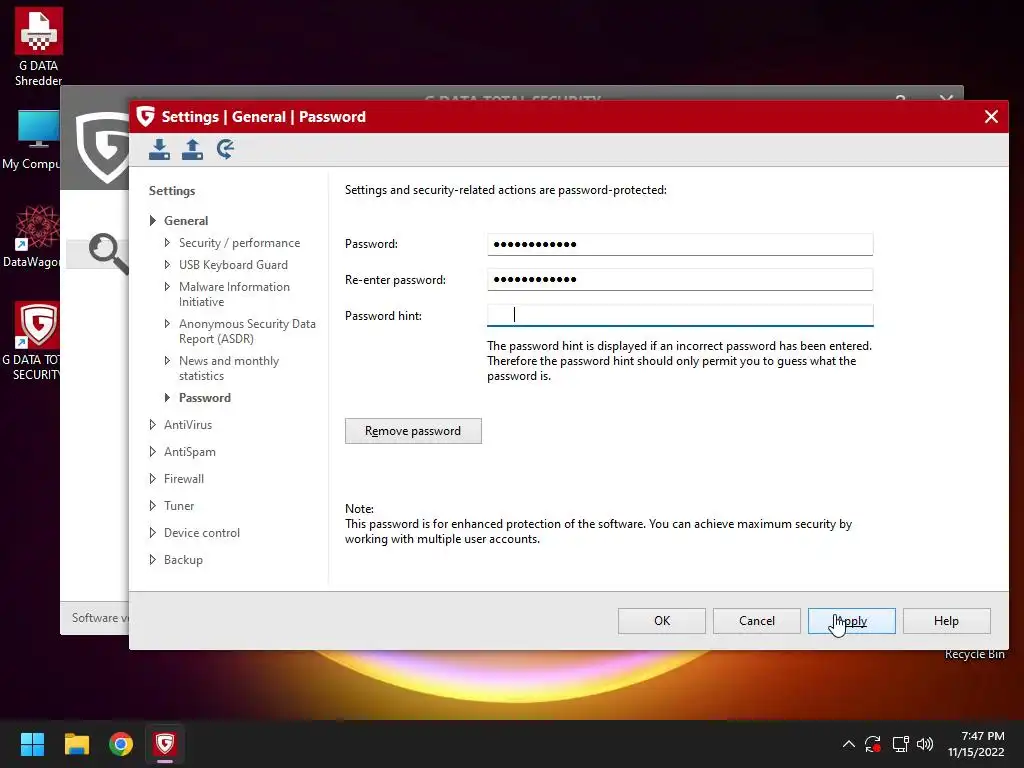Open Anonymous Security Data Report (ASDR)
Screen dimensions: 1024x768
coord(247,331)
